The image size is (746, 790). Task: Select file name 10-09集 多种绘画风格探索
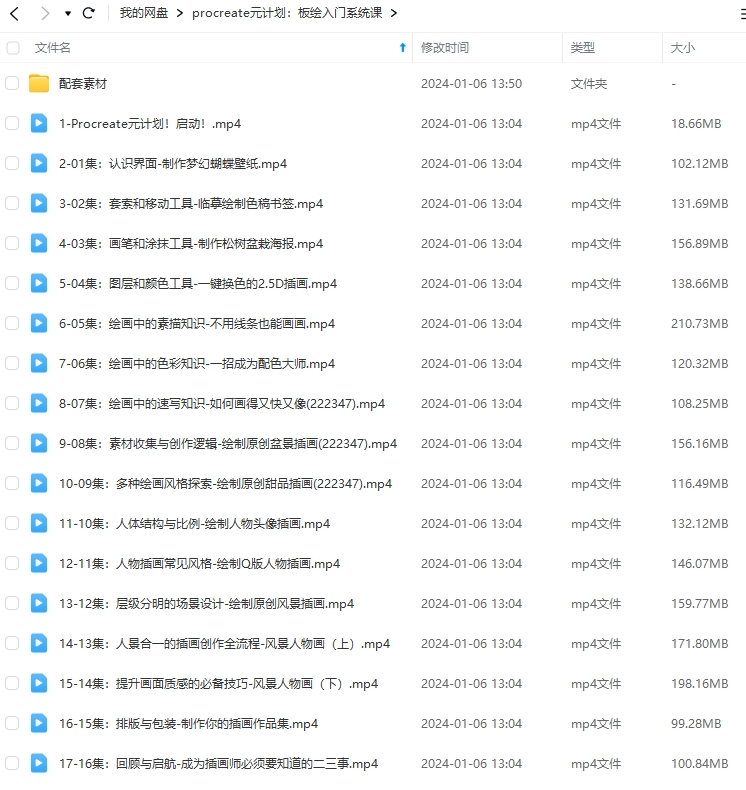[225, 484]
